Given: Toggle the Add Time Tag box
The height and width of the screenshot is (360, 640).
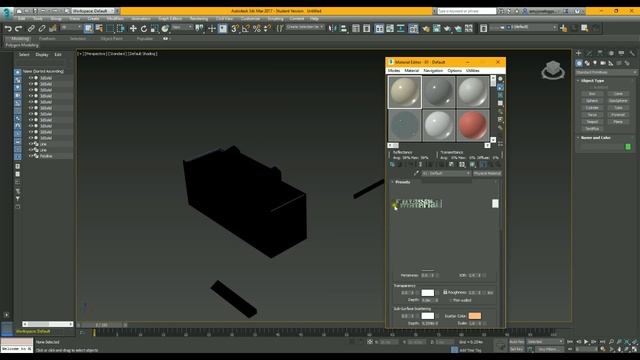Looking at the screenshot, I should pyautogui.click(x=454, y=350).
